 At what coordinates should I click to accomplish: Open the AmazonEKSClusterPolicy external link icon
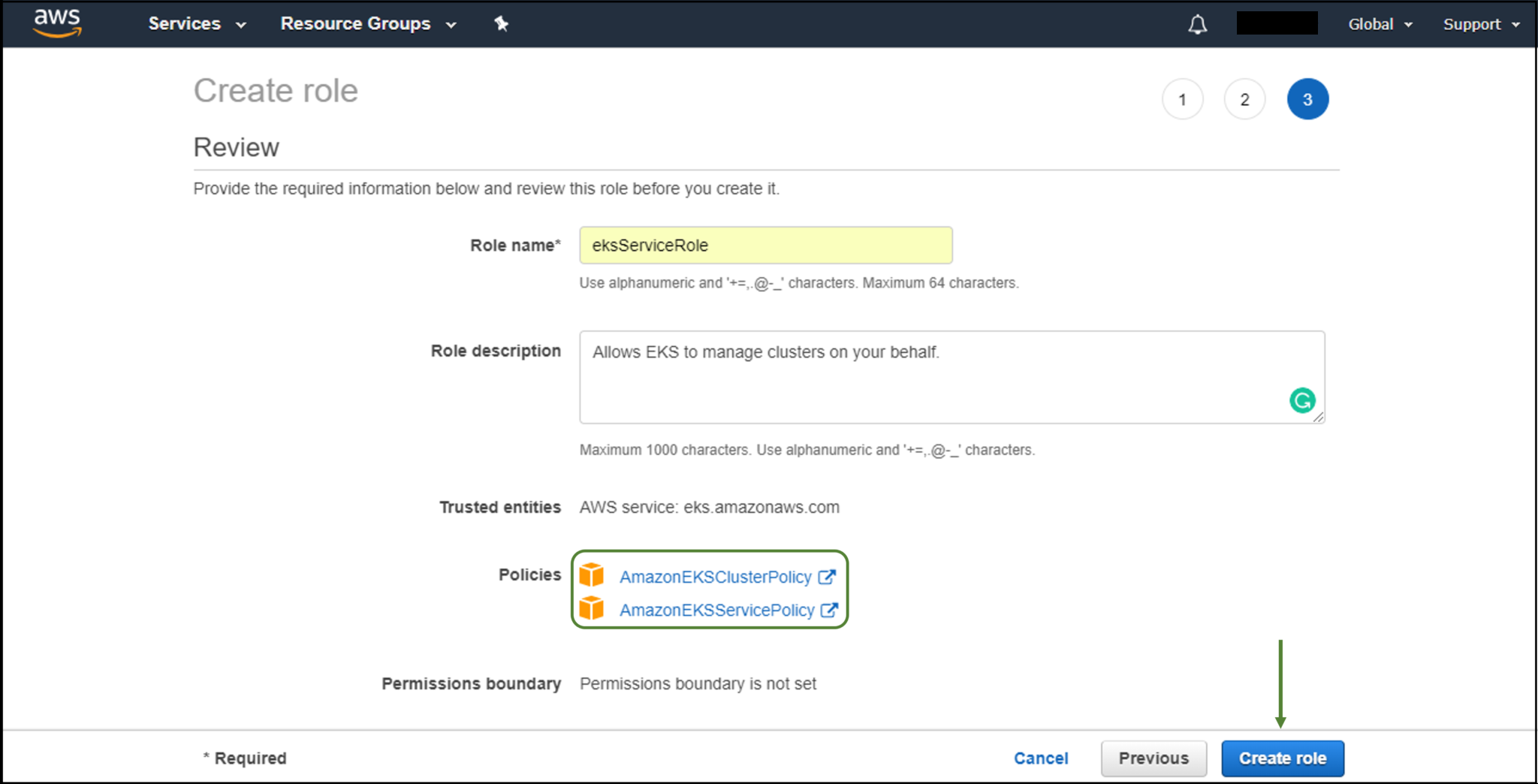[827, 577]
